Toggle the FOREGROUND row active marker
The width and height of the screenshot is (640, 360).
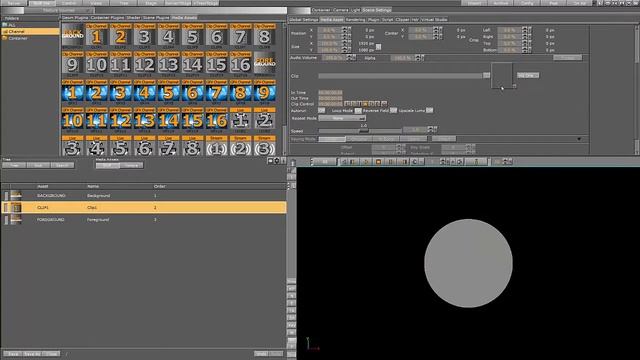[6, 220]
